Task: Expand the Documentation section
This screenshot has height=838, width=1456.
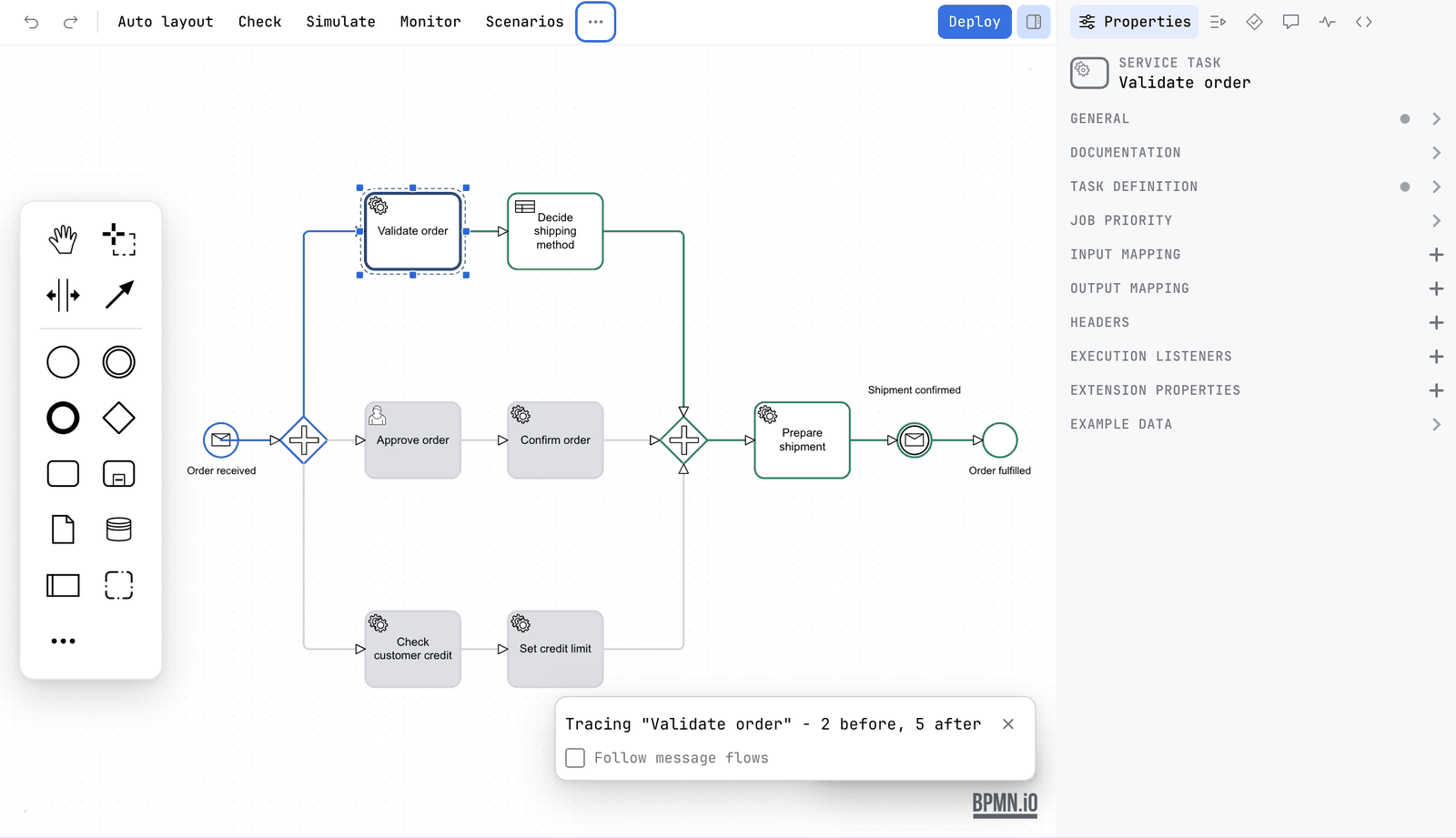Action: pos(1256,153)
